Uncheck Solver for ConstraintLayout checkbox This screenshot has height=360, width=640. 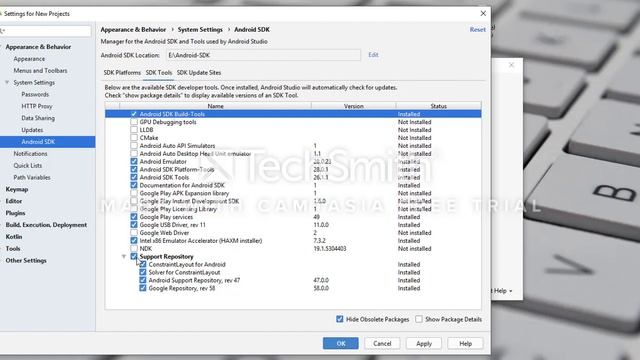pyautogui.click(x=142, y=272)
